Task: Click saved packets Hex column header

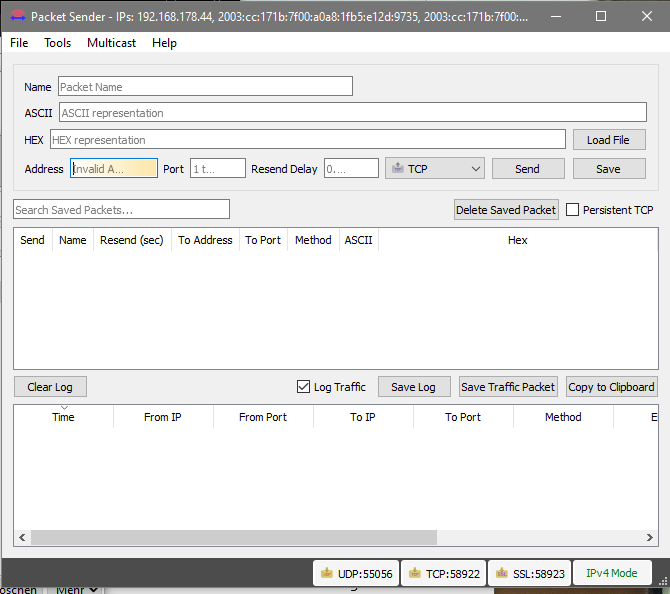Action: coord(517,240)
